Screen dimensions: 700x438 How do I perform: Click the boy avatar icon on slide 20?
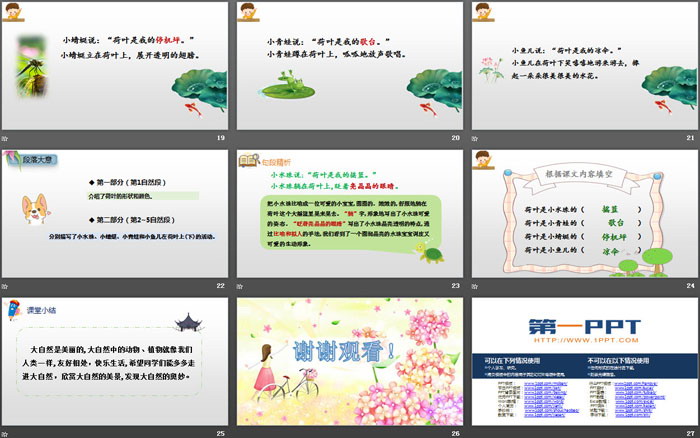coord(248,12)
